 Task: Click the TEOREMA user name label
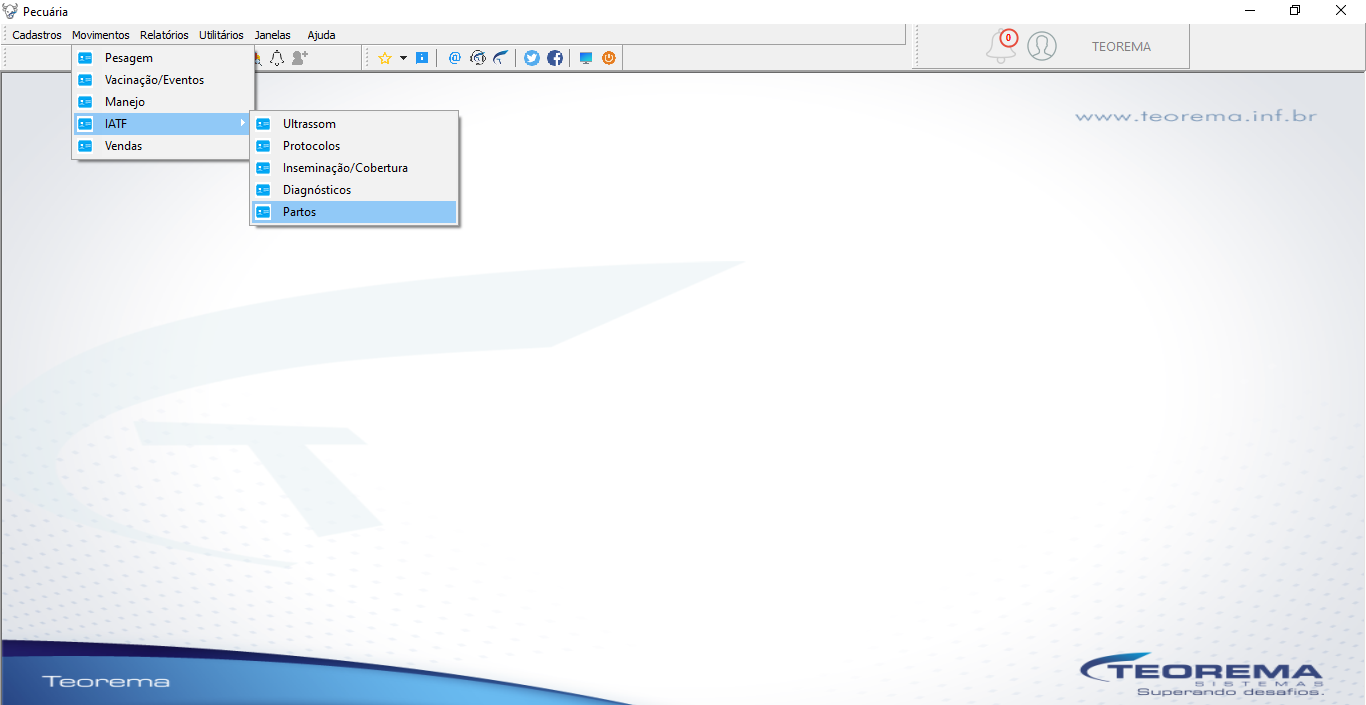(x=1121, y=46)
